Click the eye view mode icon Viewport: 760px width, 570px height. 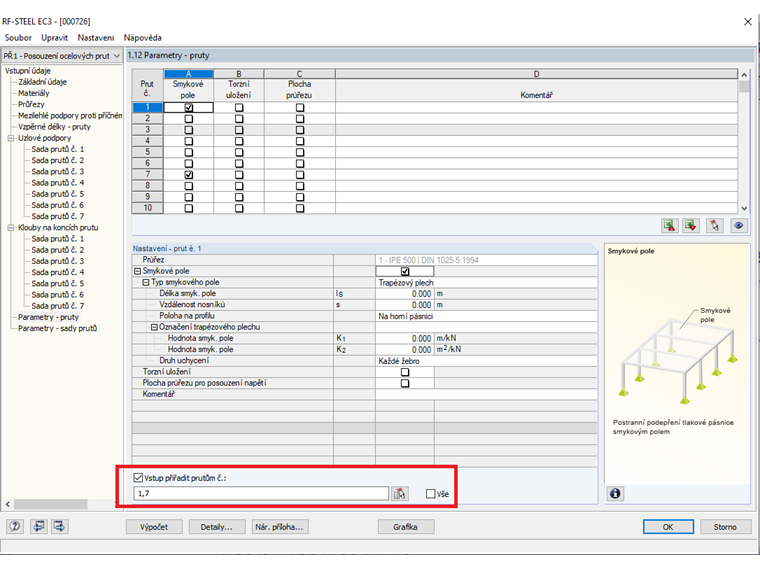738,225
